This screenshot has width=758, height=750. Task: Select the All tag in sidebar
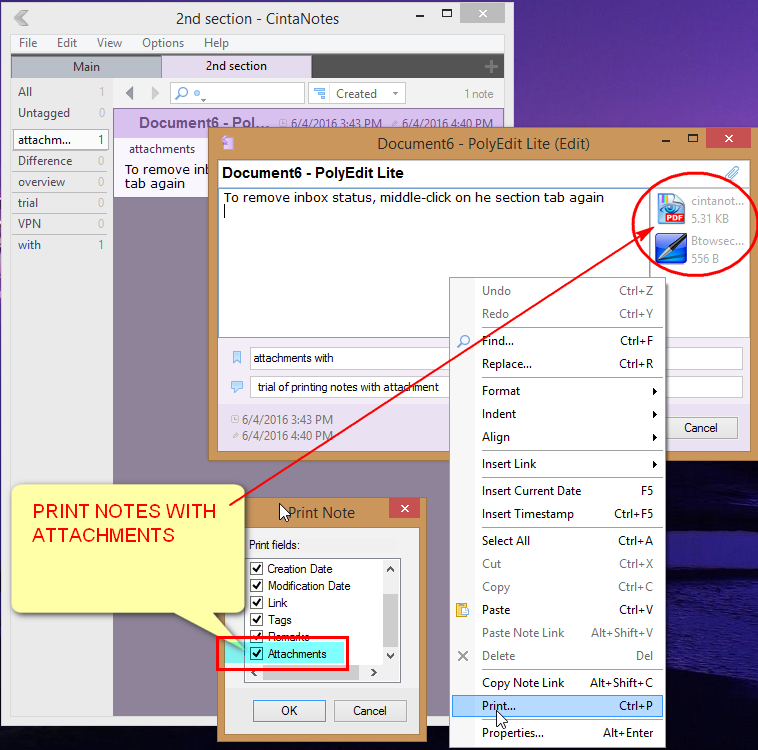click(x=60, y=92)
